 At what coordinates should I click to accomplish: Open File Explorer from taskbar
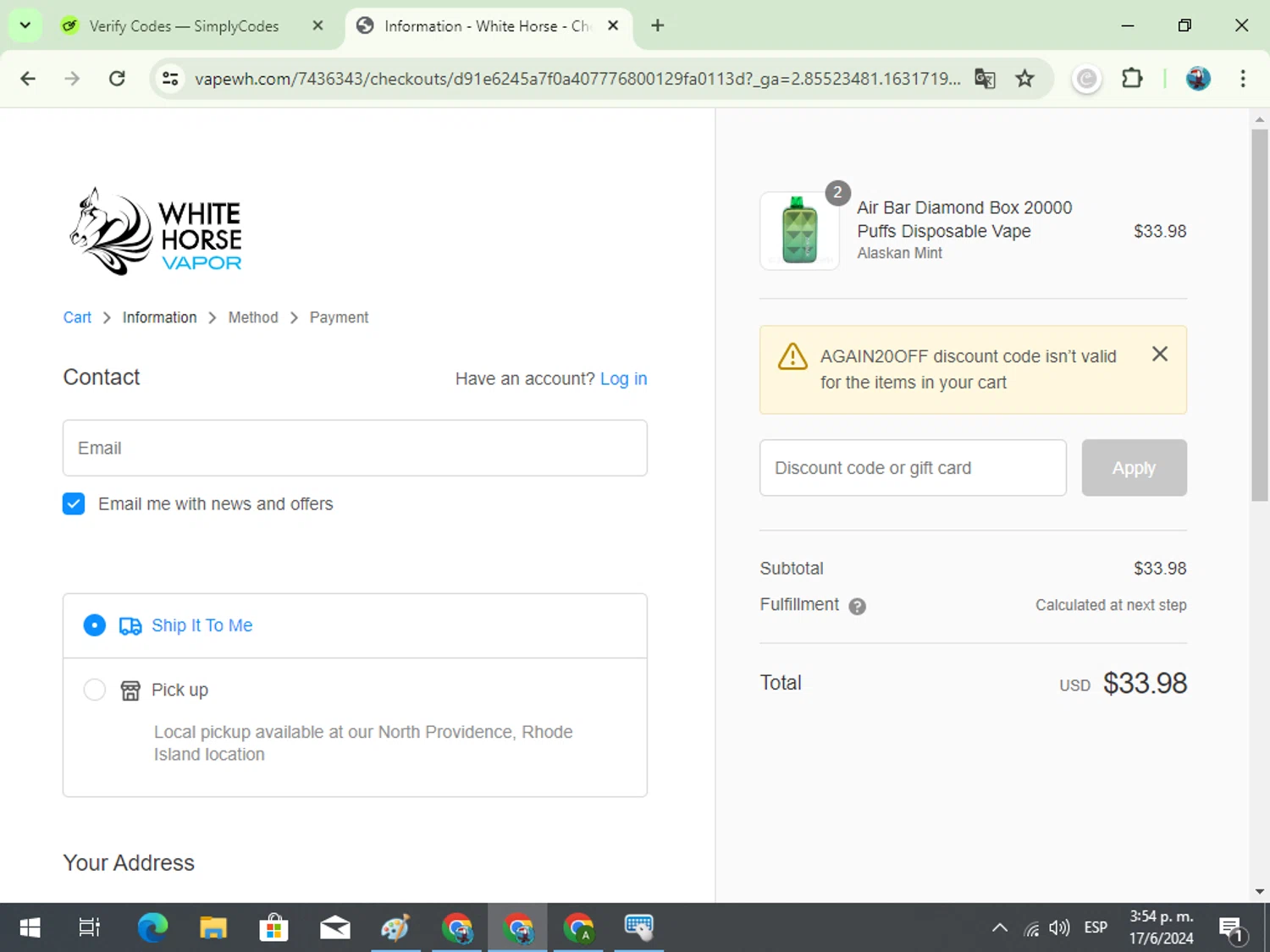213,928
